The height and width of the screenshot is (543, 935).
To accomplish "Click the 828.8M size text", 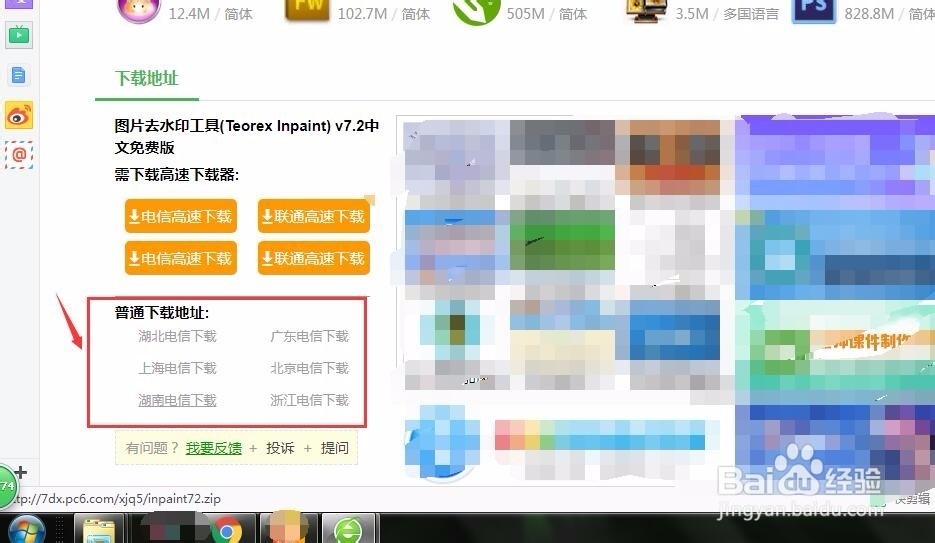I will coord(869,14).
